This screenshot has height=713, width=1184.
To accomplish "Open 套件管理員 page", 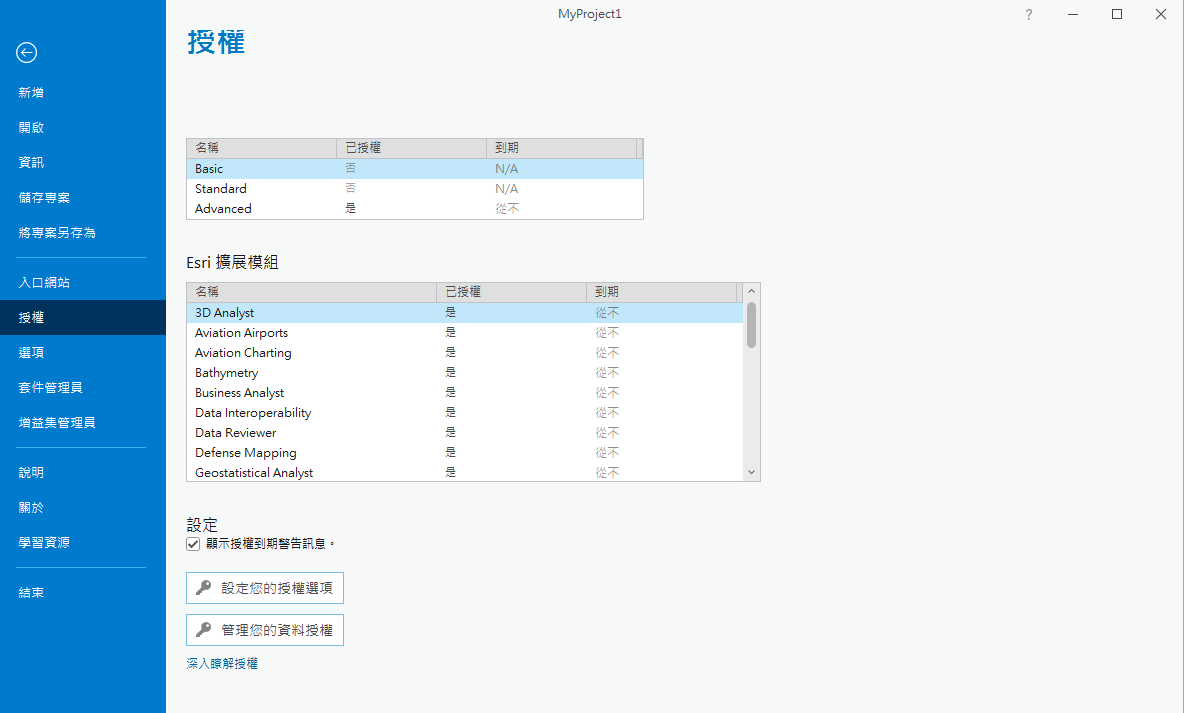I will tap(51, 387).
